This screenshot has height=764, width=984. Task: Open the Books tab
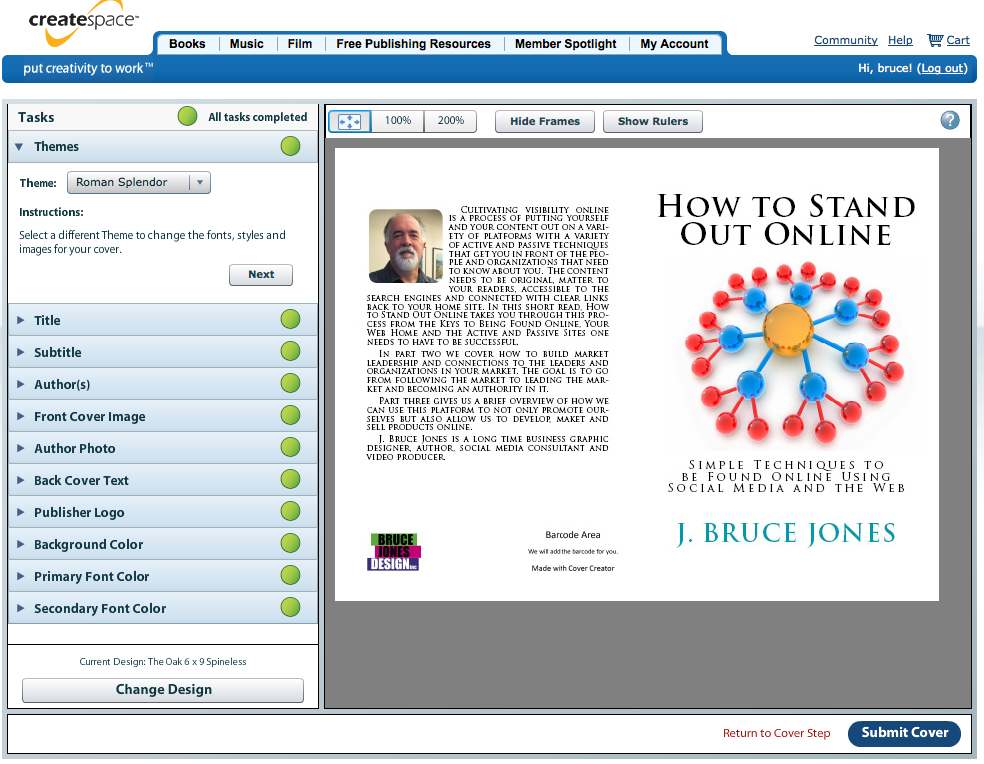coord(187,44)
